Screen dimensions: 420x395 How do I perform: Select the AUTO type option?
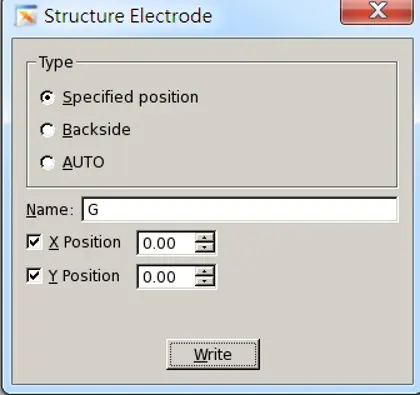(47, 162)
